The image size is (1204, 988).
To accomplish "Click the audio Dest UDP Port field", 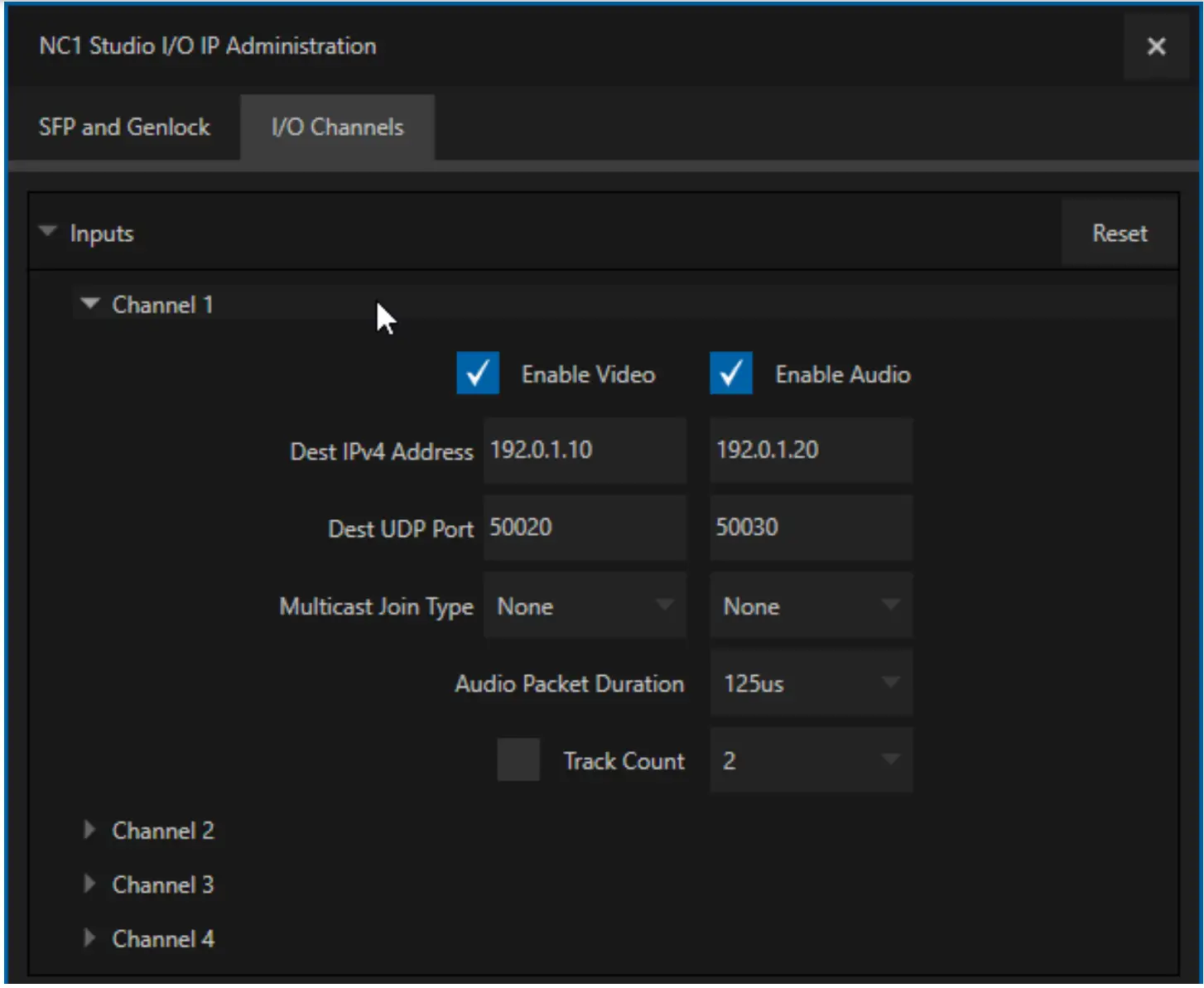I will [810, 528].
